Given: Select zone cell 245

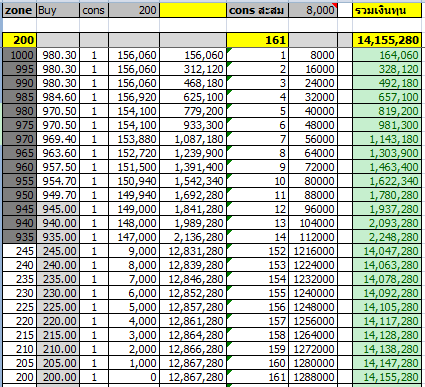Looking at the screenshot, I should 19,251.
